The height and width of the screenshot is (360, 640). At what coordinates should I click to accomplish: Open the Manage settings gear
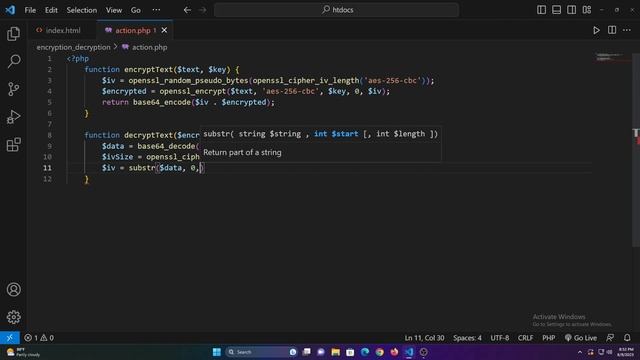pyautogui.click(x=13, y=317)
